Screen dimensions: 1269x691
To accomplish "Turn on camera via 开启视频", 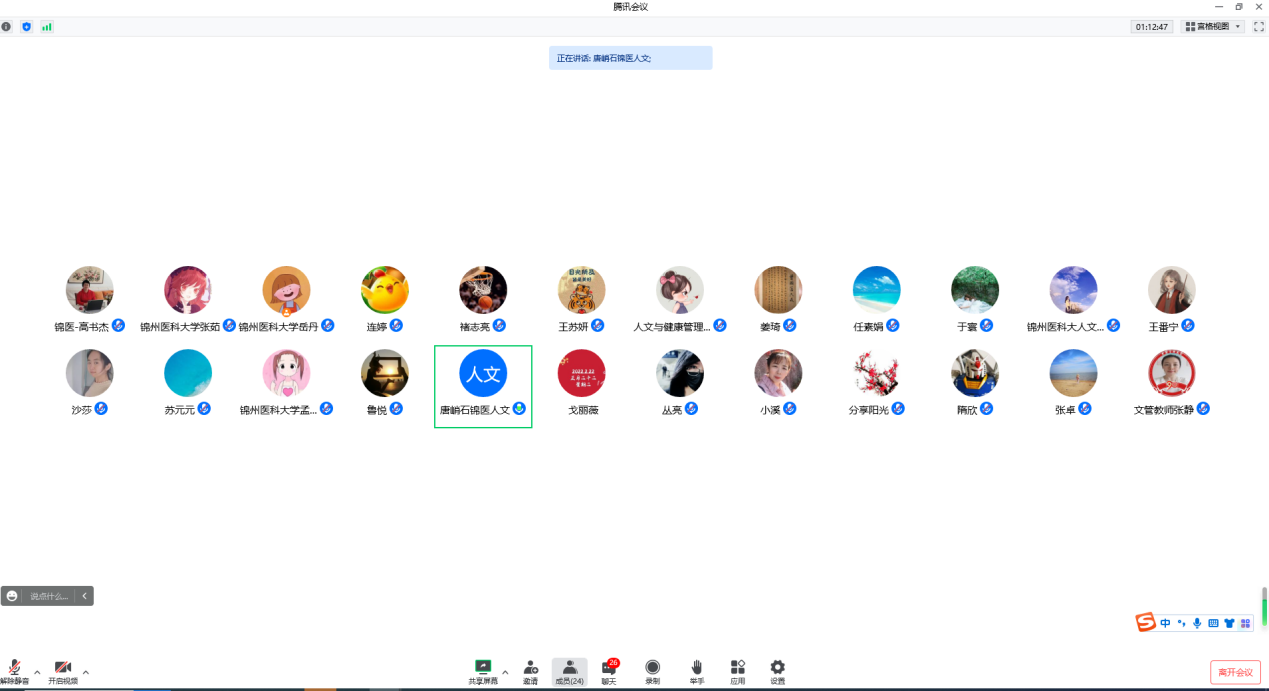I will tap(63, 671).
